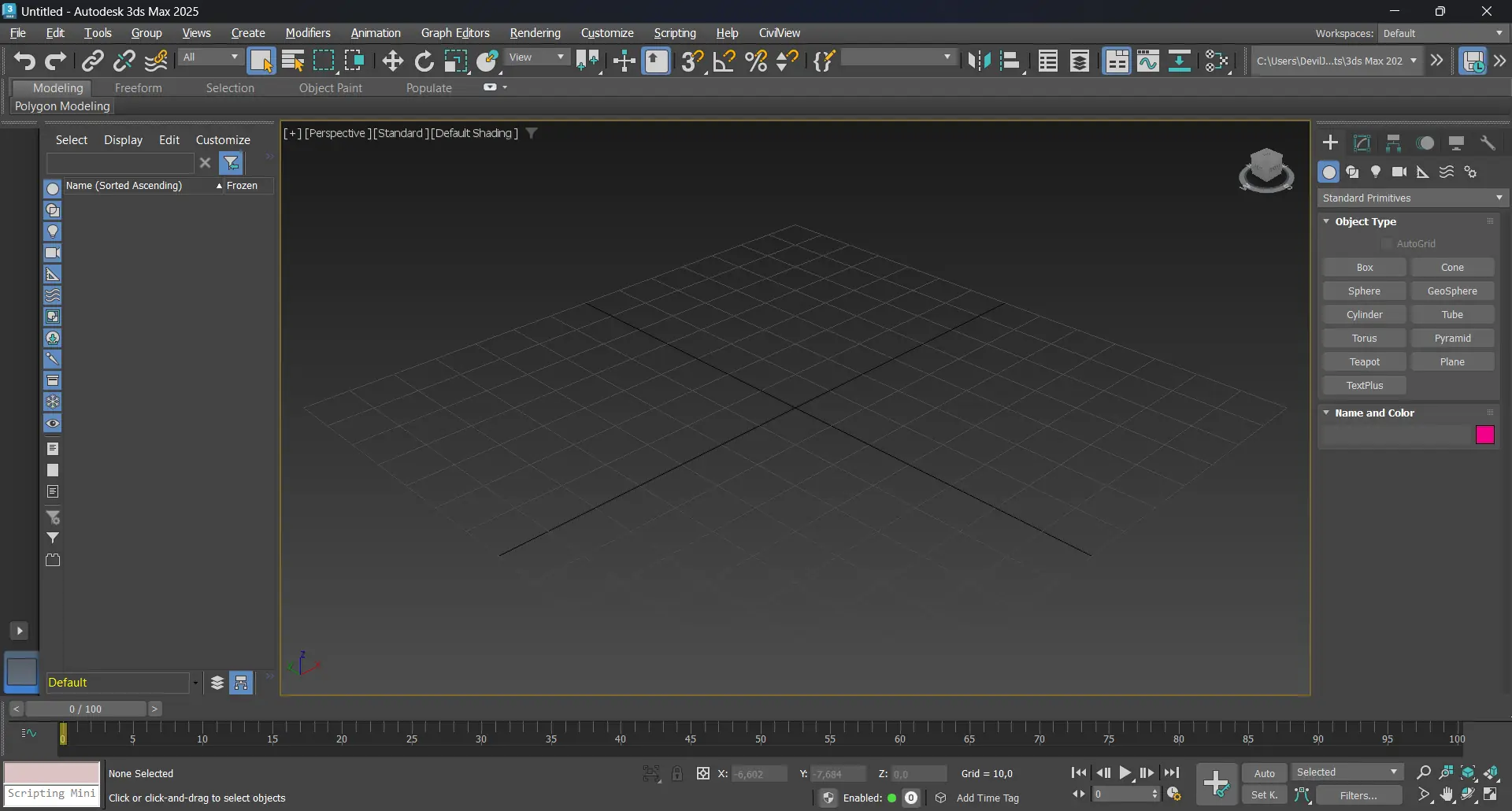
Task: Open the Modify panel tab icon
Action: coord(1362,143)
